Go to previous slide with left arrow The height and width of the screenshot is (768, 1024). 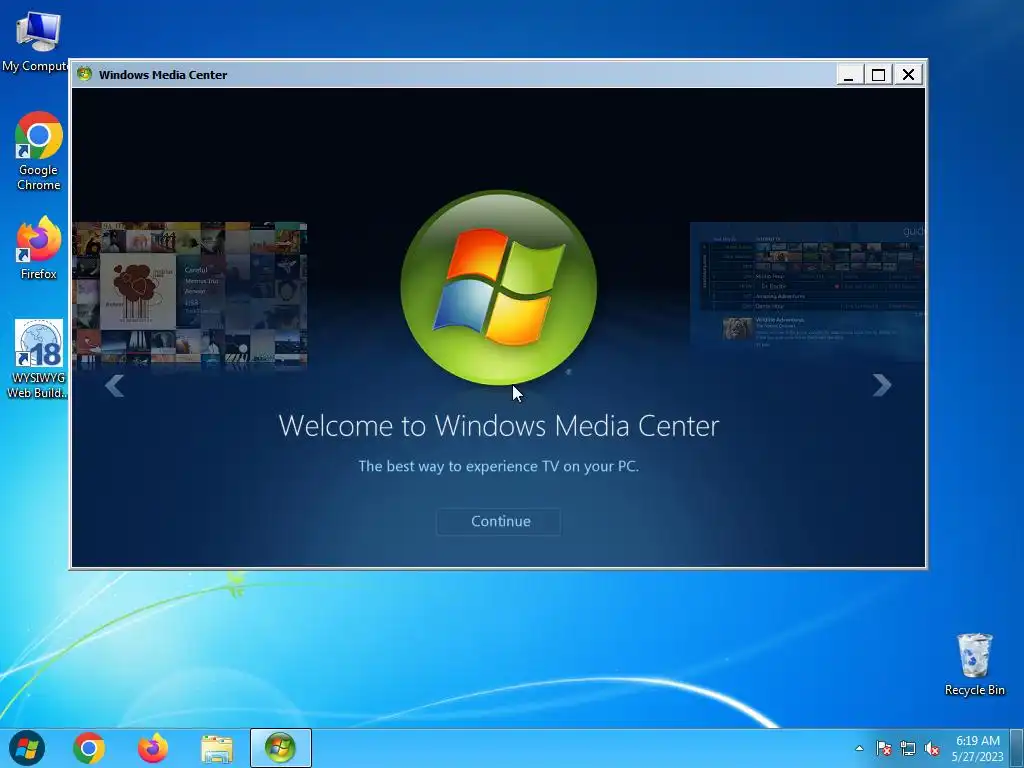click(x=114, y=385)
